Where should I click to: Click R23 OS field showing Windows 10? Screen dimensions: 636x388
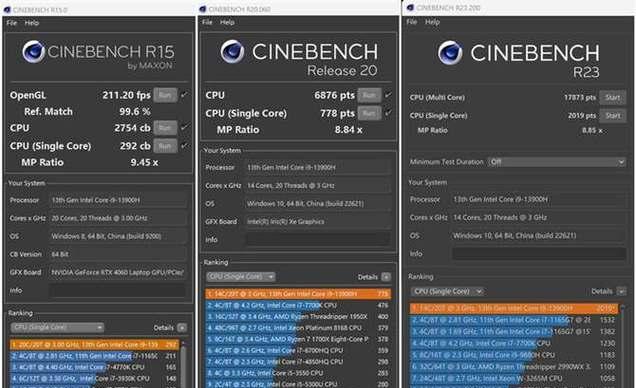click(x=539, y=236)
